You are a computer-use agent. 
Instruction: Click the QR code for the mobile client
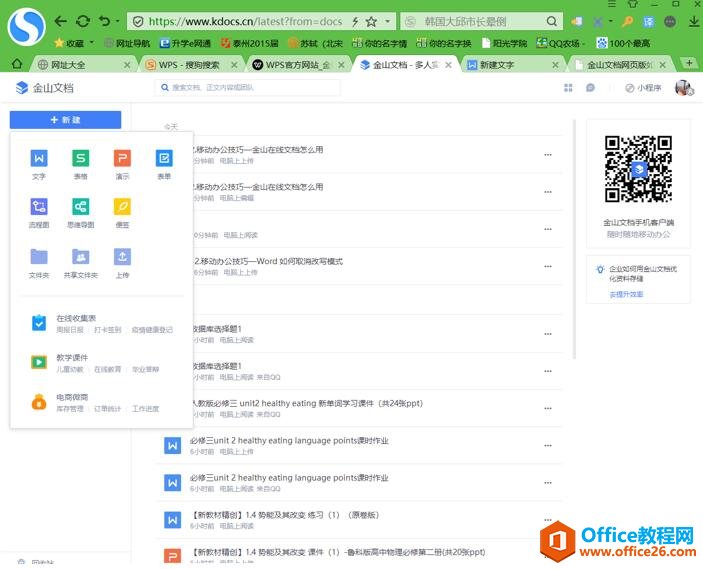[x=638, y=169]
